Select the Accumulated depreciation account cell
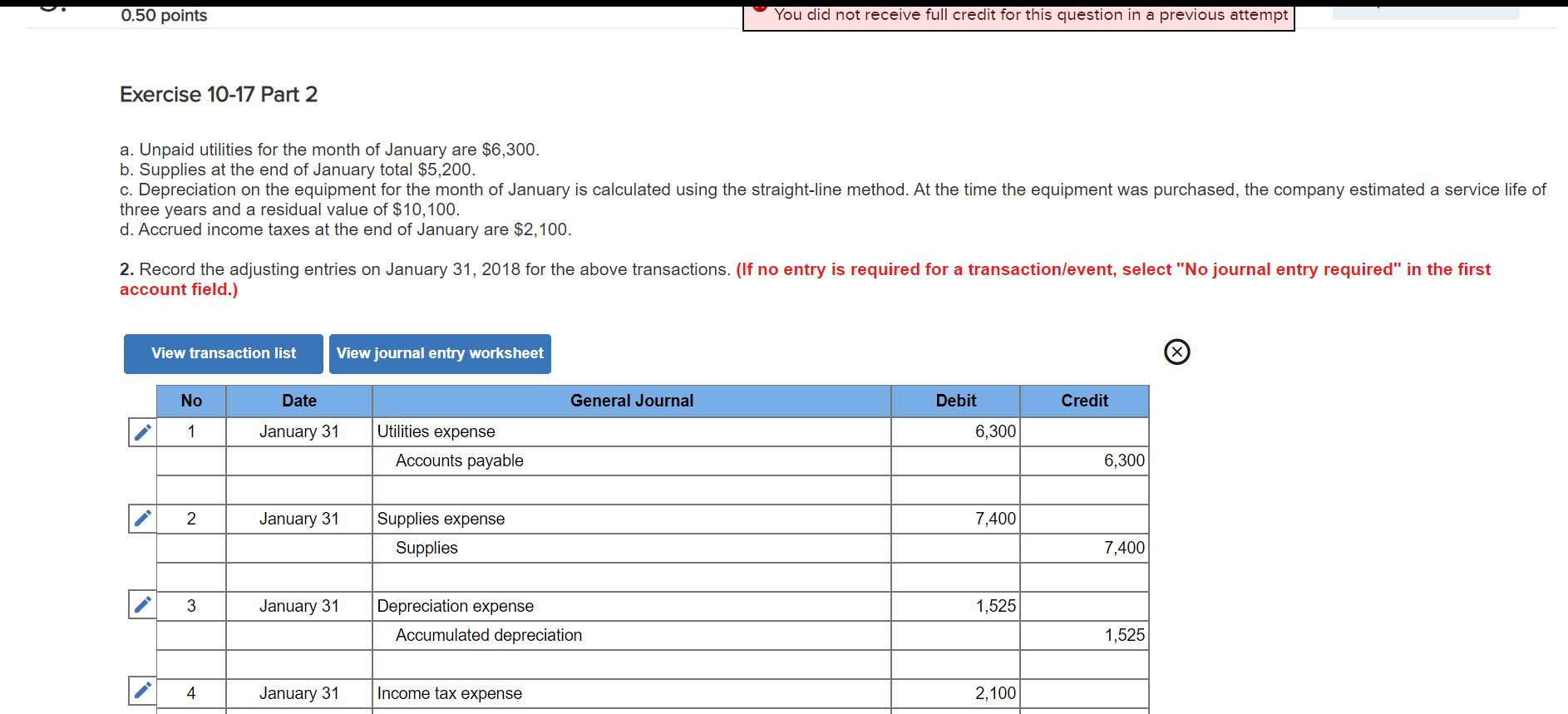The width and height of the screenshot is (1568, 714). pyautogui.click(x=632, y=635)
